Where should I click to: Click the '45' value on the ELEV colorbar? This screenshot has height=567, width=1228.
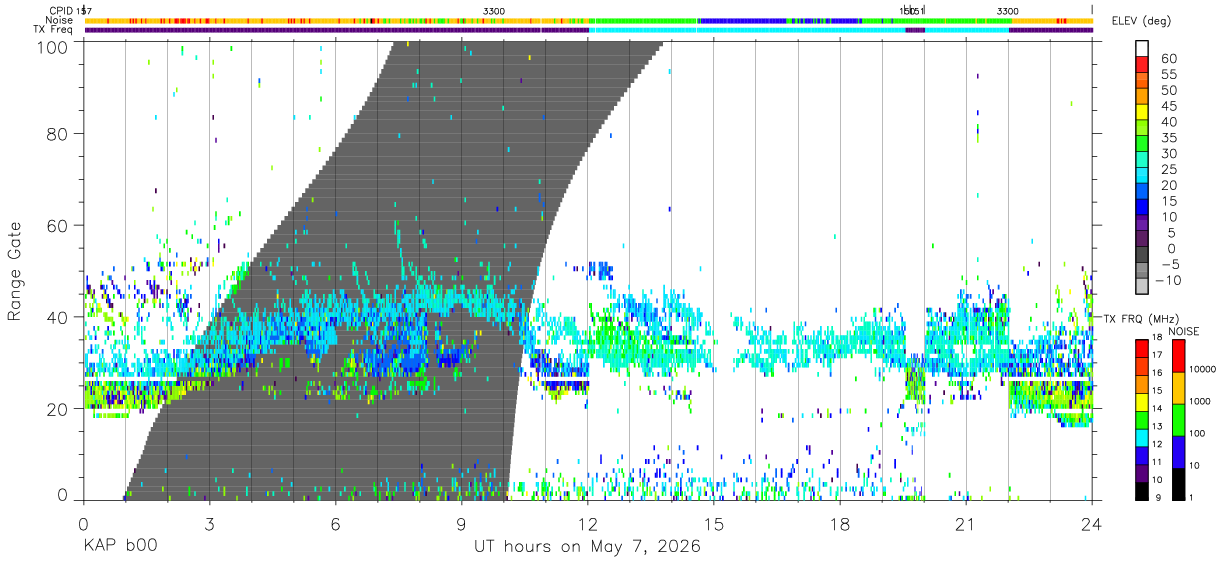click(x=1167, y=106)
